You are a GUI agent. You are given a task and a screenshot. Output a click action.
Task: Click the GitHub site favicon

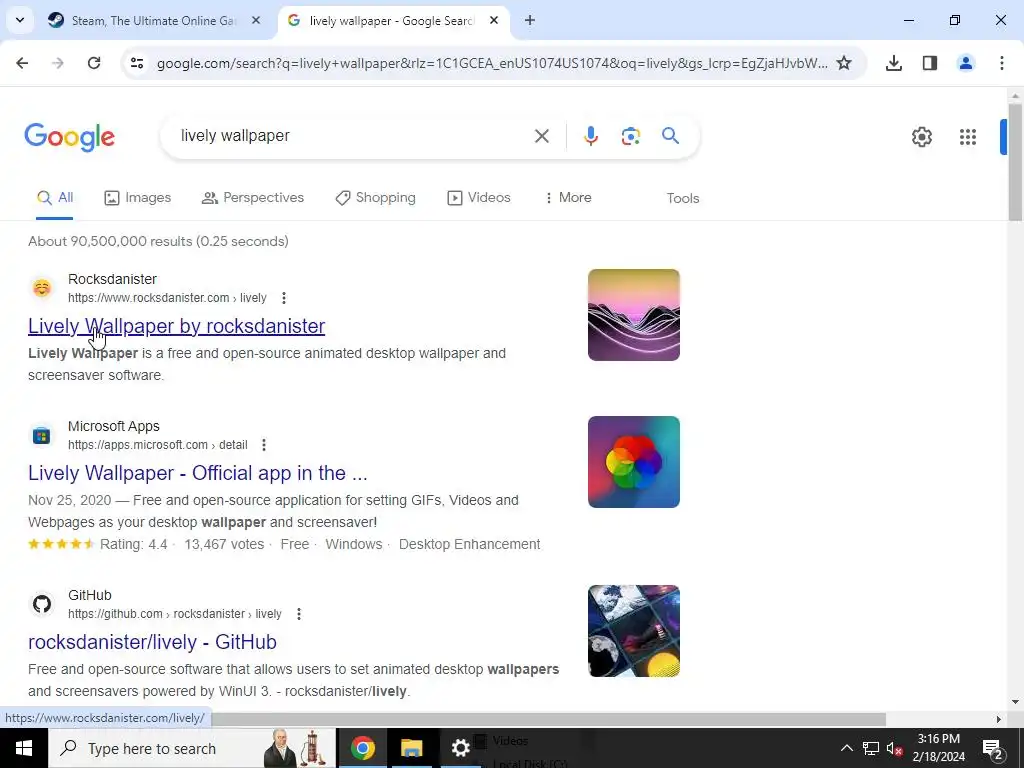(42, 604)
